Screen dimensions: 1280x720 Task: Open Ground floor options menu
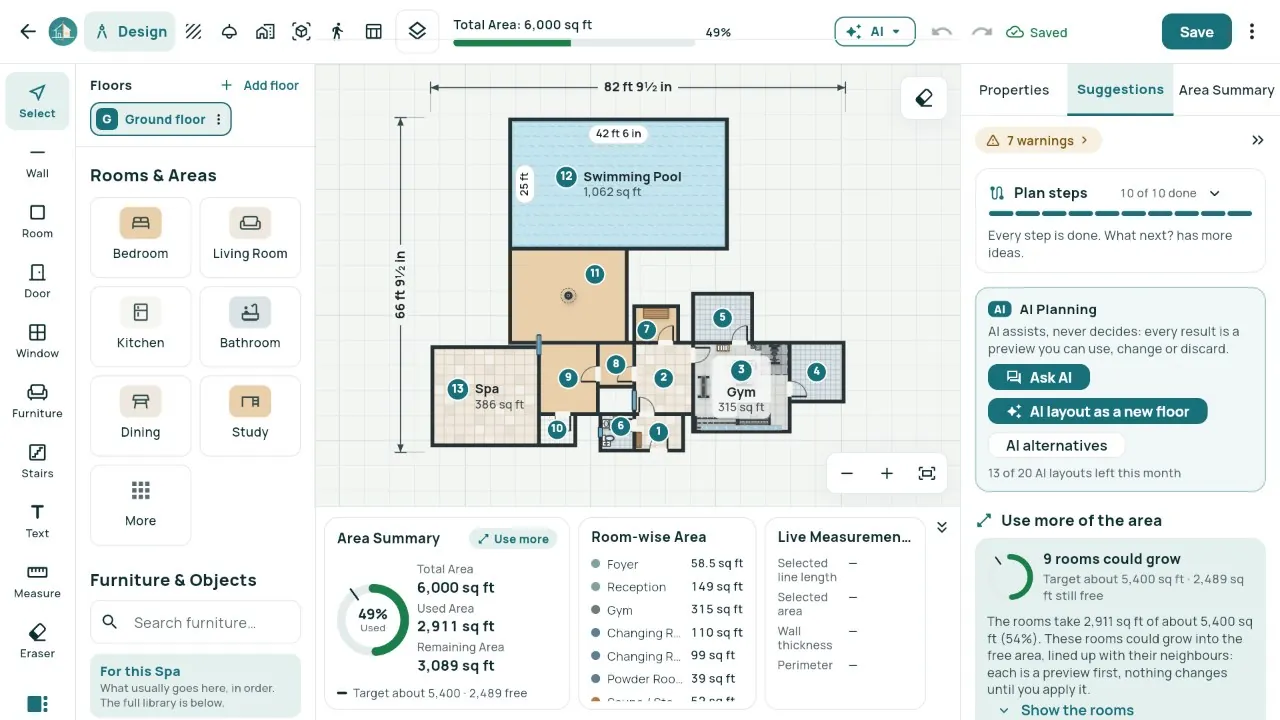[218, 119]
